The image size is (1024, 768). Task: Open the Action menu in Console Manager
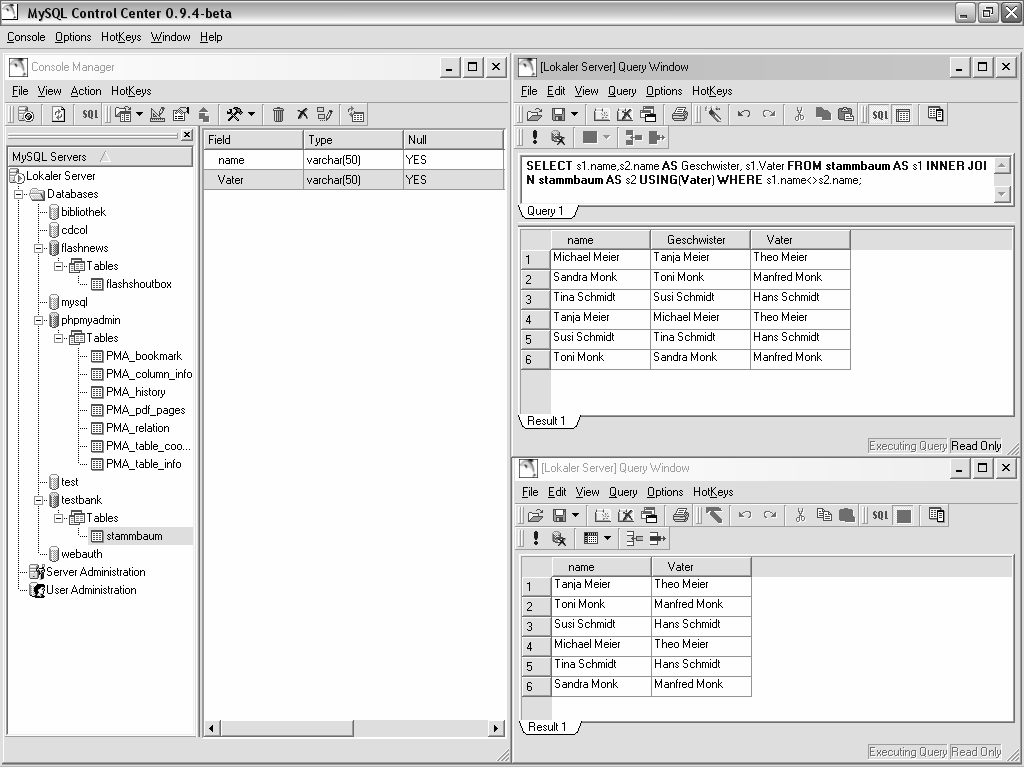tap(85, 91)
